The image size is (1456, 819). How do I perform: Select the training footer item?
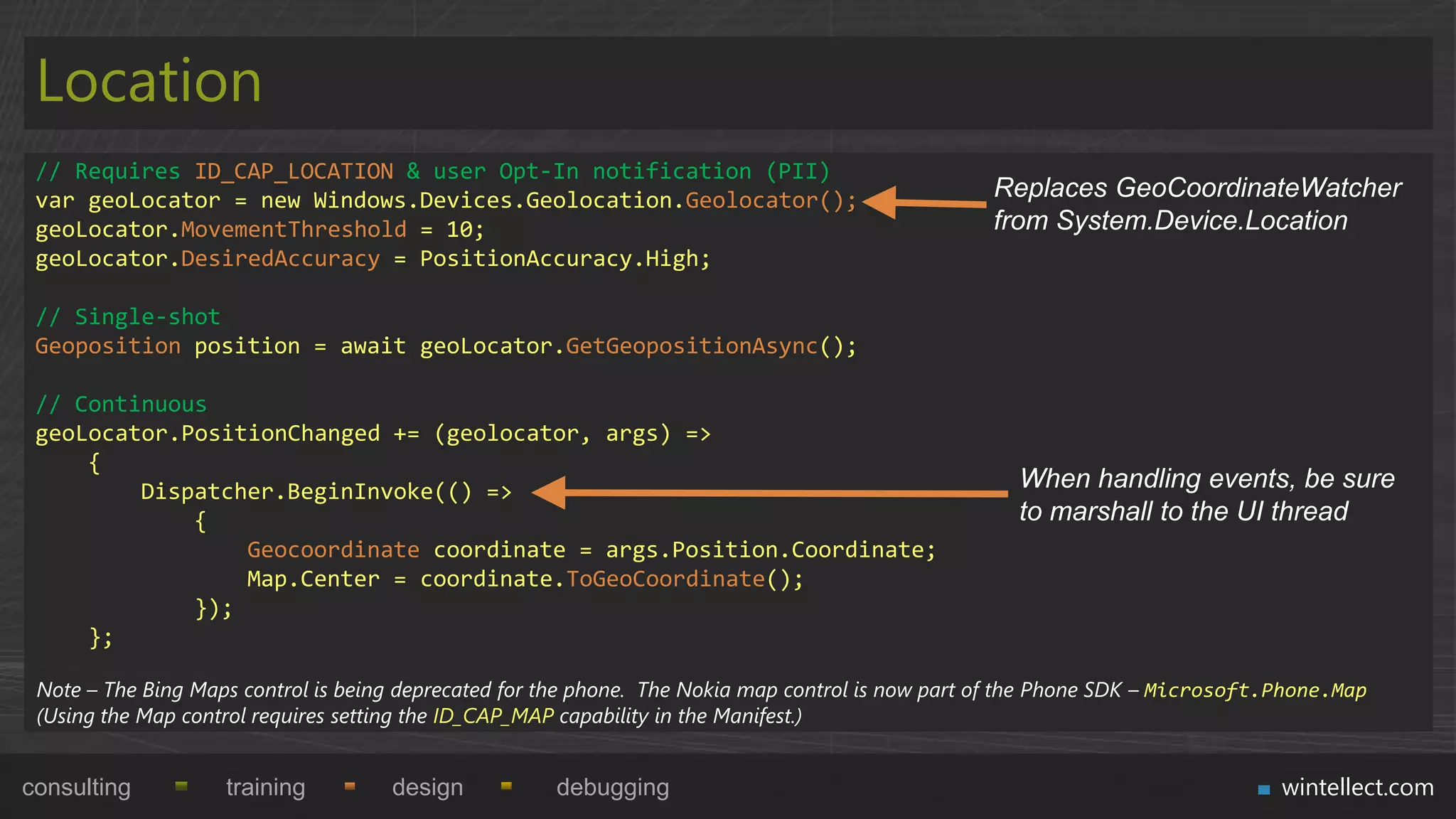265,788
